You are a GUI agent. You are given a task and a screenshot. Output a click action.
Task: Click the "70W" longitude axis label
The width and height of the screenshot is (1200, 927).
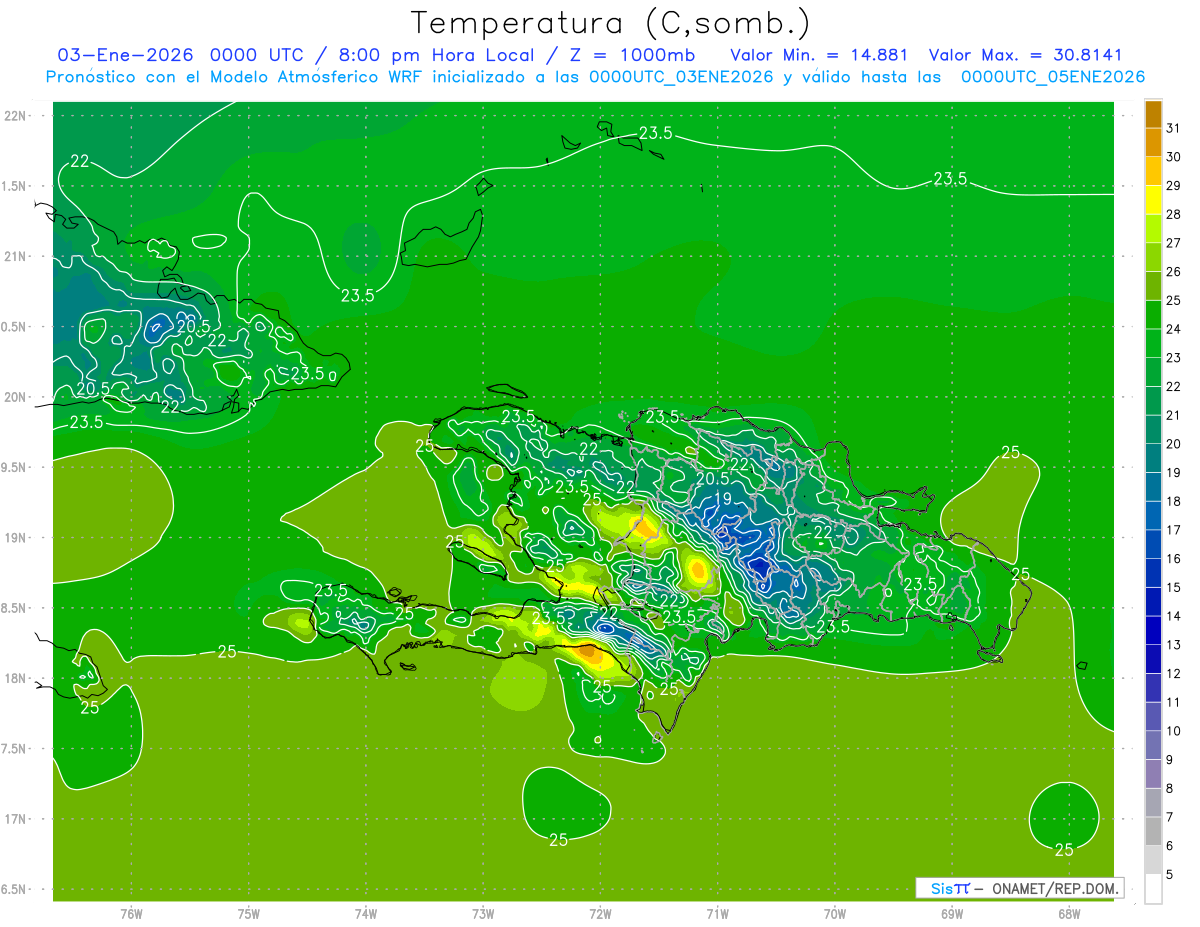coord(834,914)
